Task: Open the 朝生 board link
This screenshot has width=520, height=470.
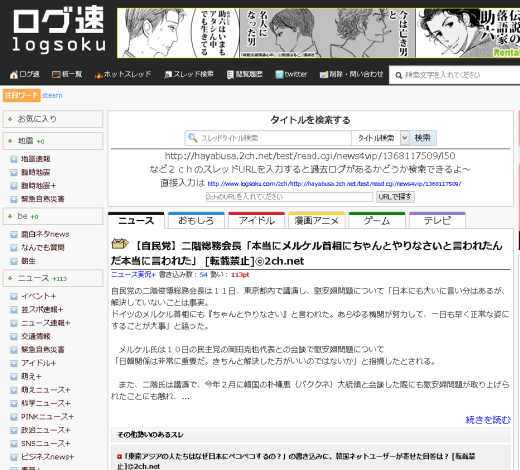Action: [x=28, y=261]
